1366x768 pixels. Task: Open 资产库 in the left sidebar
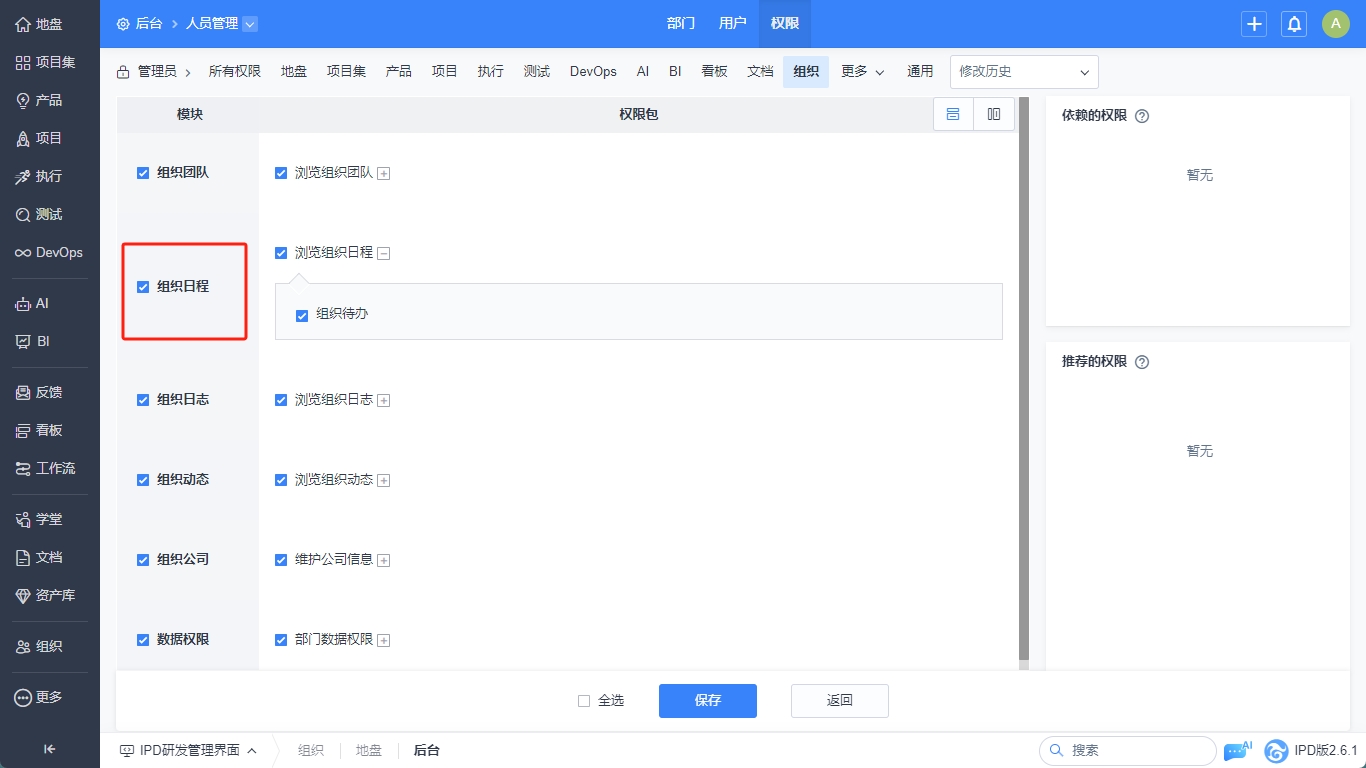[x=49, y=595]
